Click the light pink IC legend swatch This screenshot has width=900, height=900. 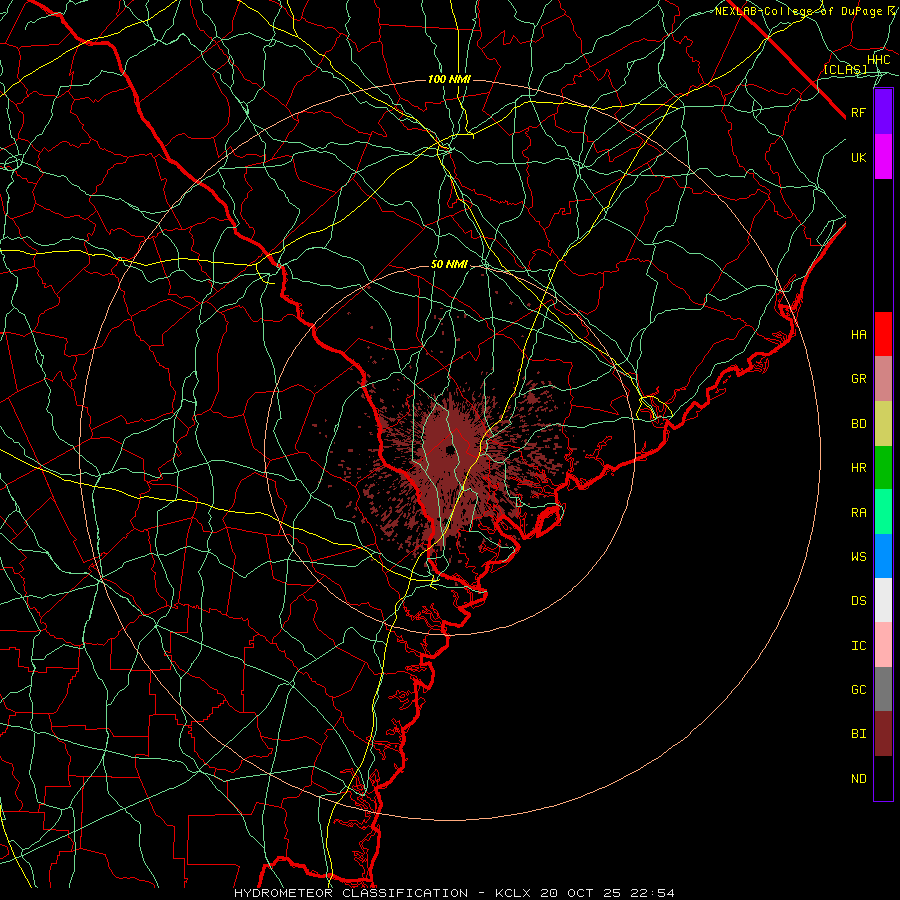tap(883, 645)
